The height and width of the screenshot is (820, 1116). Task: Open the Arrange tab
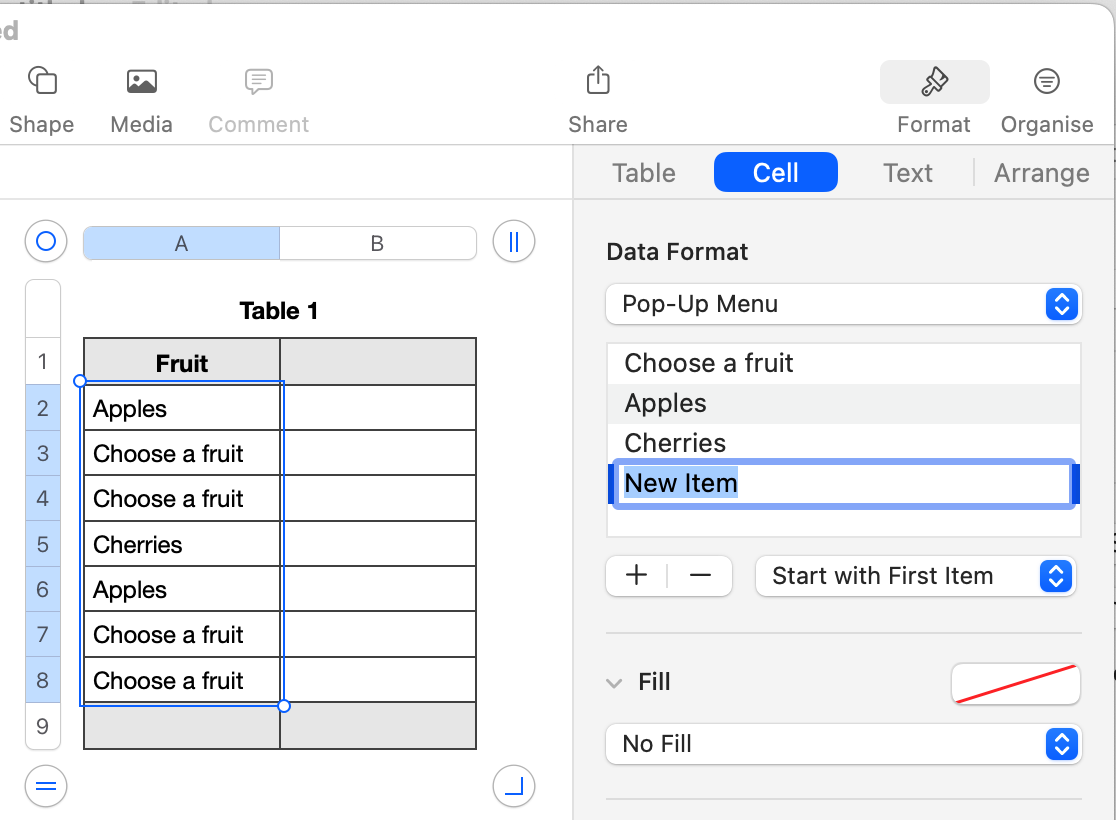pos(1041,173)
